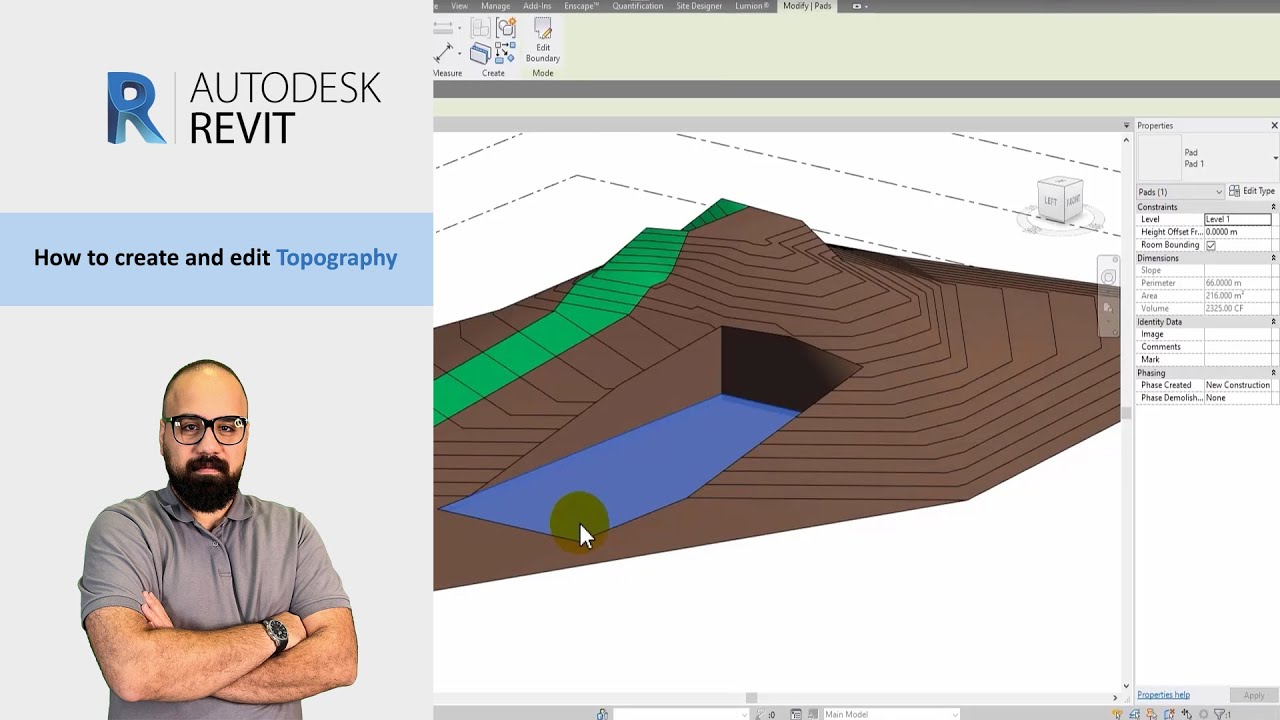Toggle Drag Elements on Selection icon
1280x720 pixels.
(x=1187, y=714)
